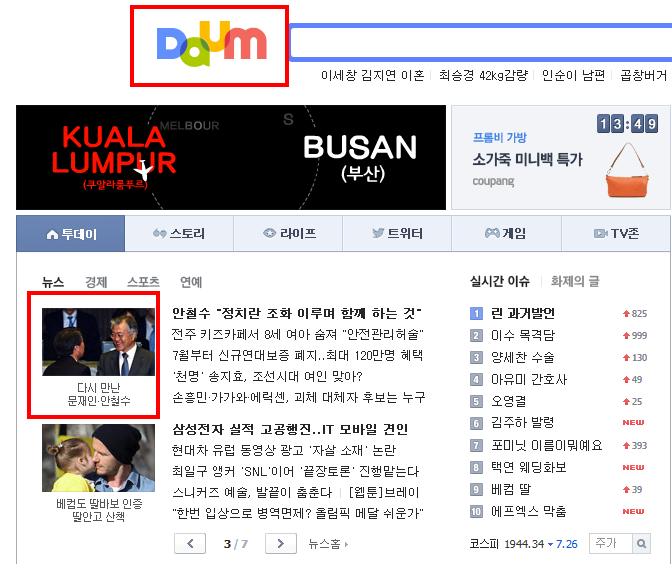
Task: Select the 투데이 home tab
Action: pyautogui.click(x=71, y=234)
